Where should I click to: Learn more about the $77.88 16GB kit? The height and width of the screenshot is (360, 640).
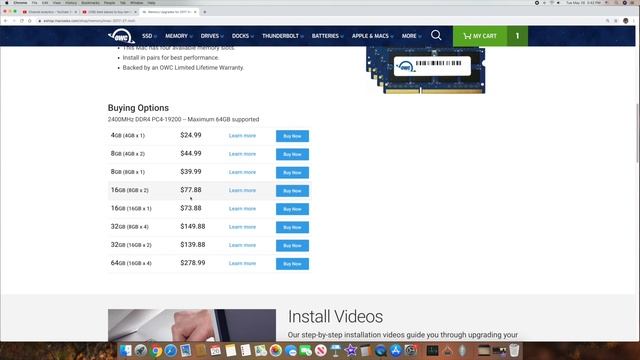242,190
